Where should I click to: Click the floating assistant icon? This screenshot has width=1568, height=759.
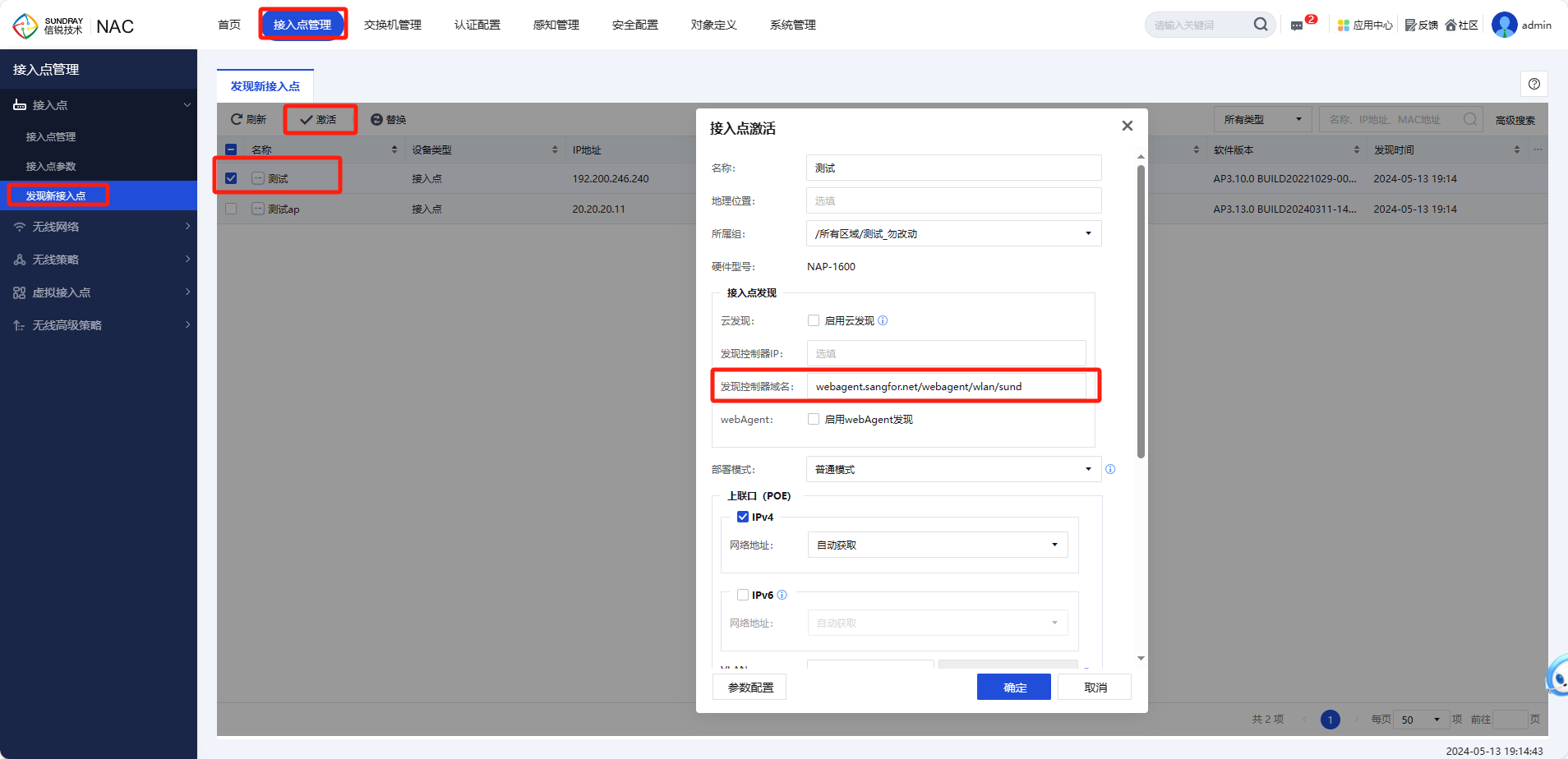click(1556, 677)
